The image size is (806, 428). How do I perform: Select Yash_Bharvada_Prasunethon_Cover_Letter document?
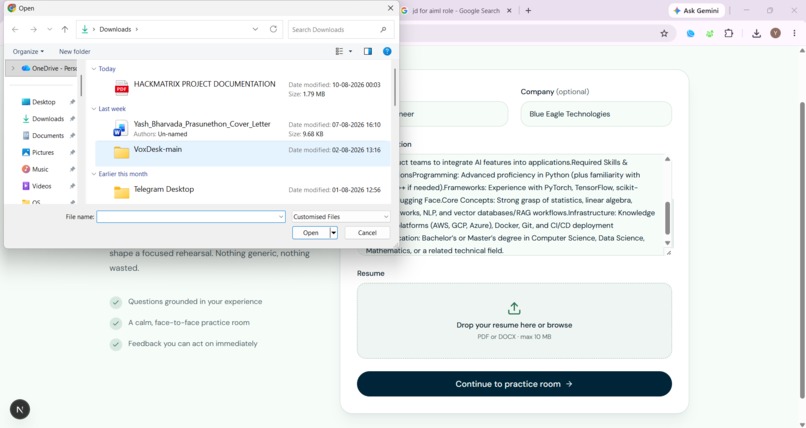tap(242, 128)
